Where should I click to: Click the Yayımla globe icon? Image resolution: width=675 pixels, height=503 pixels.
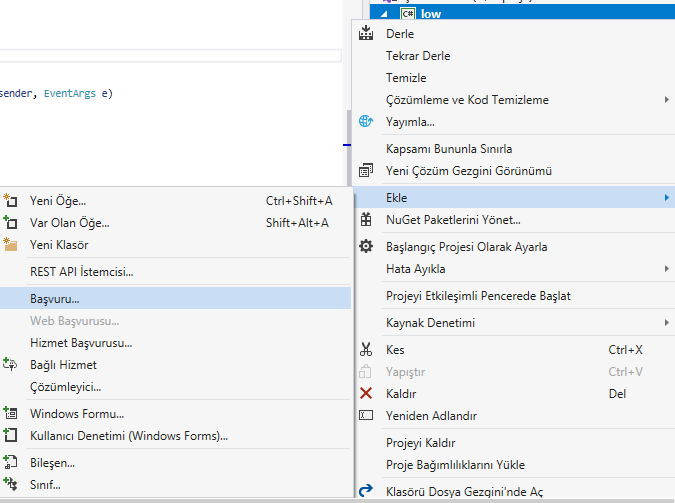pos(366,121)
